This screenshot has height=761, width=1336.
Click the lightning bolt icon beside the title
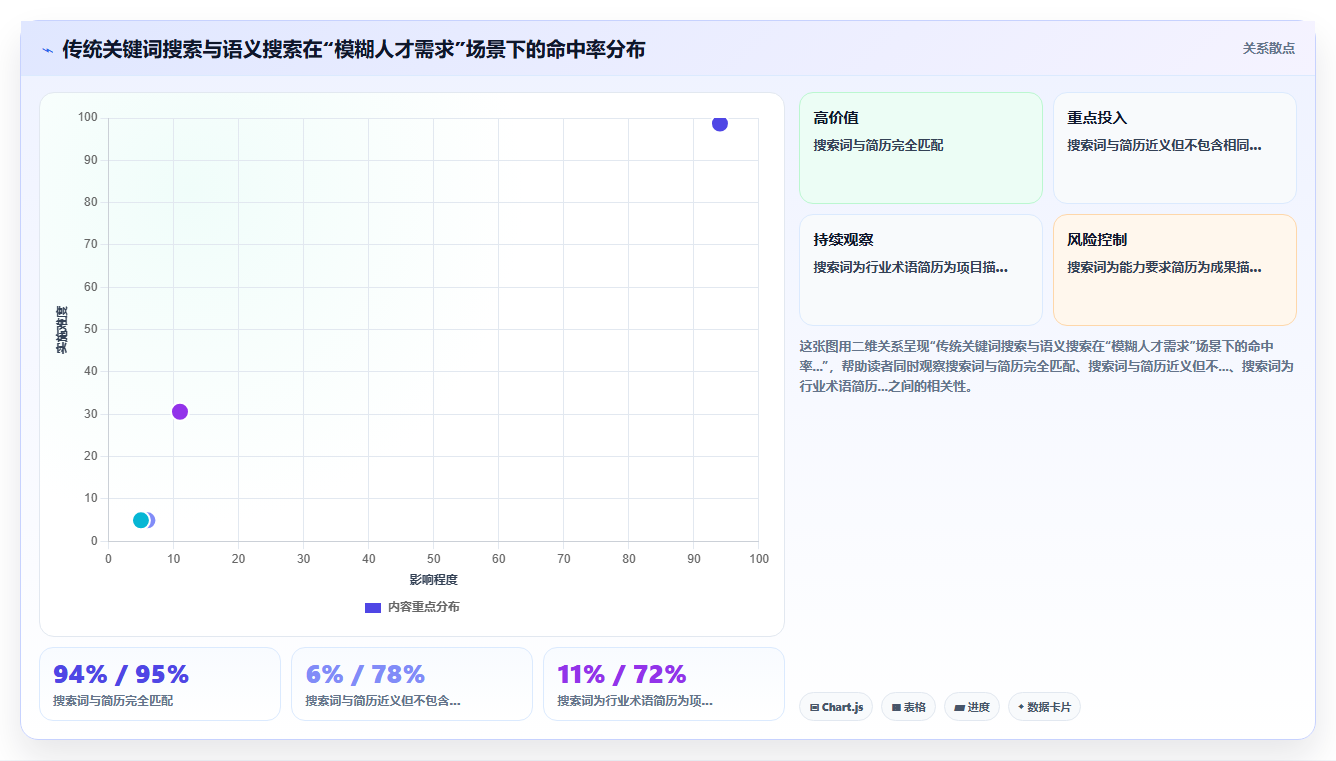pyautogui.click(x=47, y=50)
